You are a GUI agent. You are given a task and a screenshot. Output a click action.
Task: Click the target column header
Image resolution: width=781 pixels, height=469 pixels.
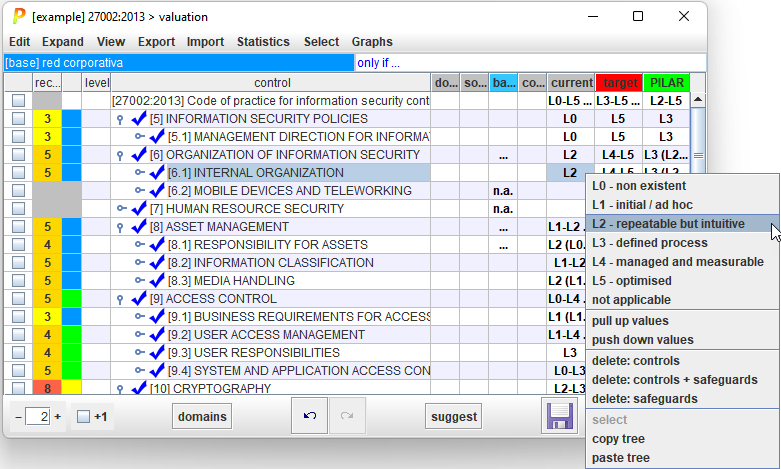click(x=619, y=83)
